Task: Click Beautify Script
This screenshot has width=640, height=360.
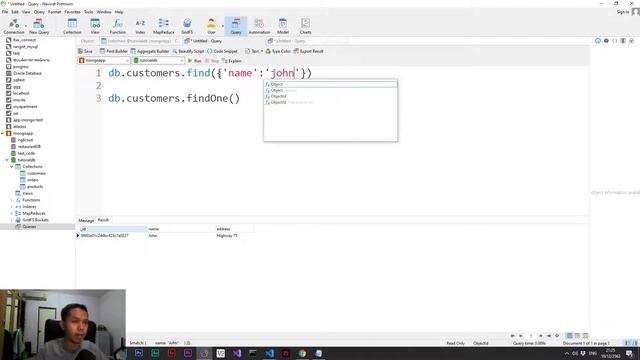Action: tap(188, 51)
